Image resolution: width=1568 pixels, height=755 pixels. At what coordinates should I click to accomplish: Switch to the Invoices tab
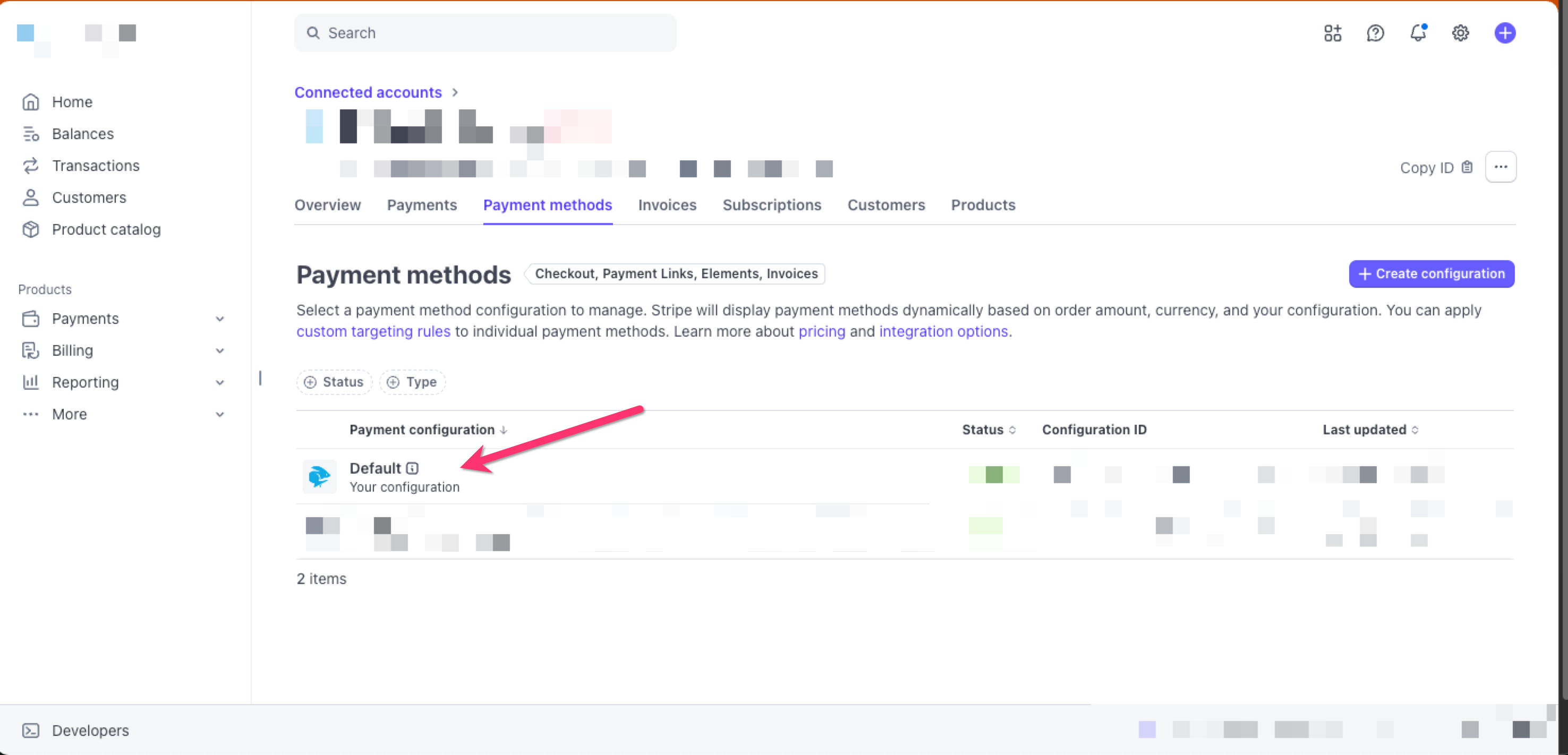(x=667, y=205)
